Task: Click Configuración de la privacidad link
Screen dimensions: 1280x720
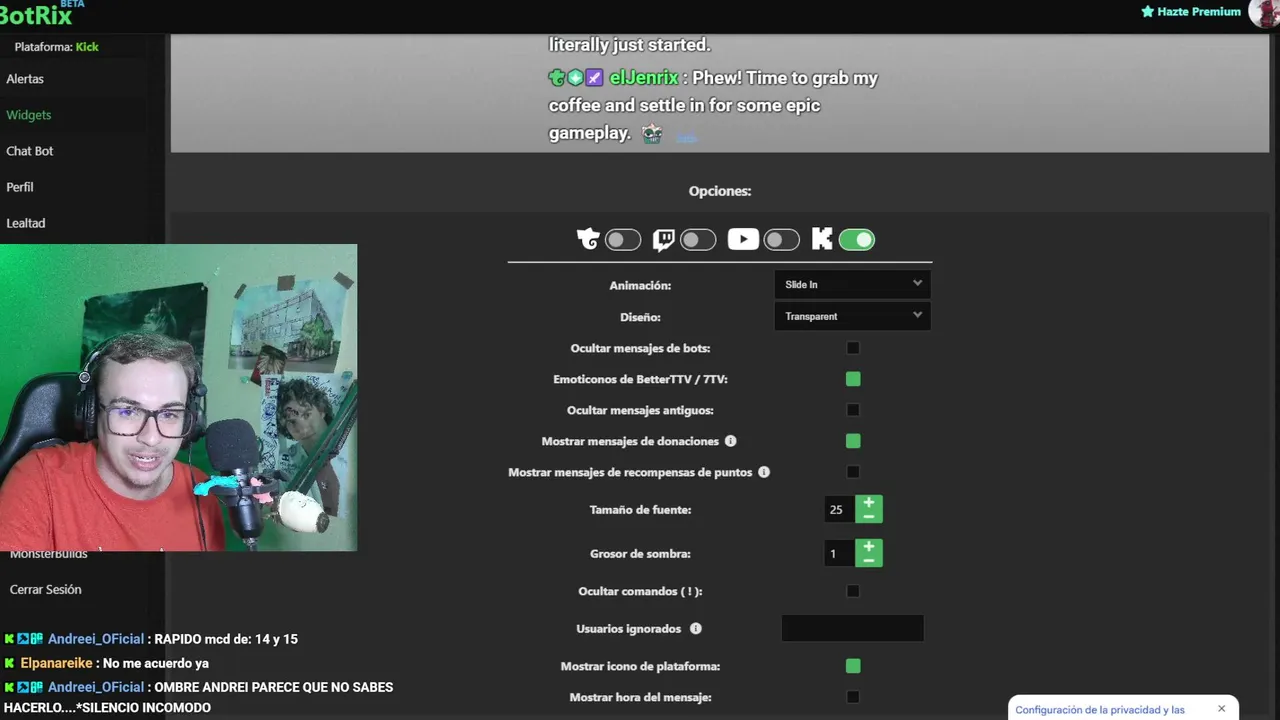Action: click(x=1100, y=710)
